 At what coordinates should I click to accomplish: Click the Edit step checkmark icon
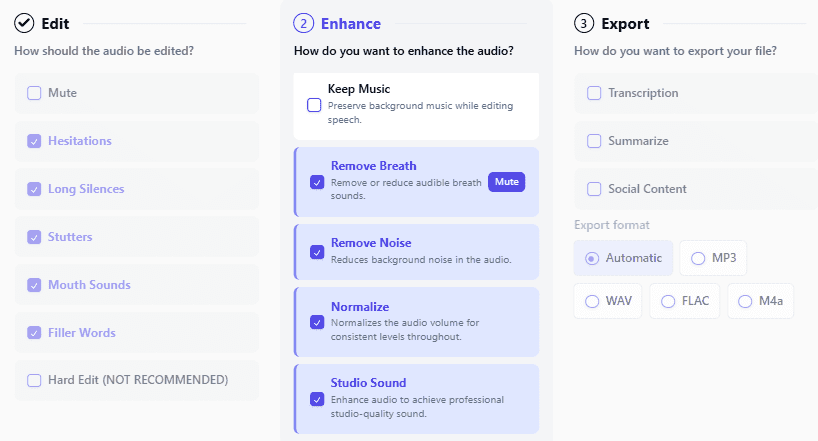point(24,23)
